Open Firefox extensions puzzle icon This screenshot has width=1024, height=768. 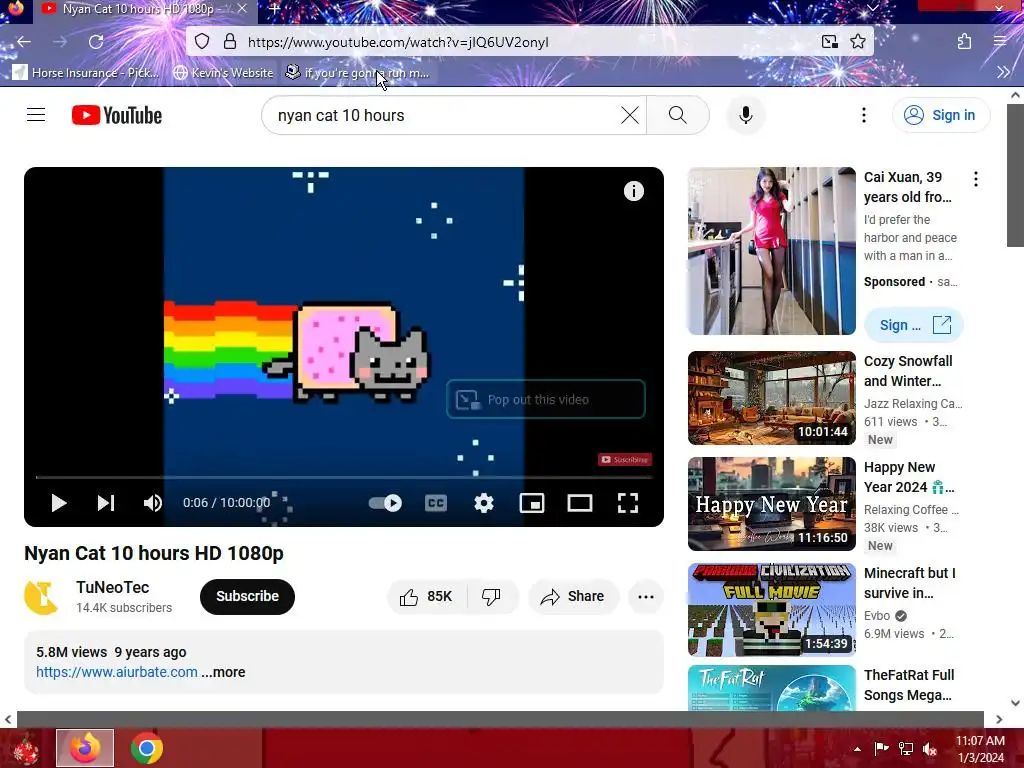coord(964,42)
